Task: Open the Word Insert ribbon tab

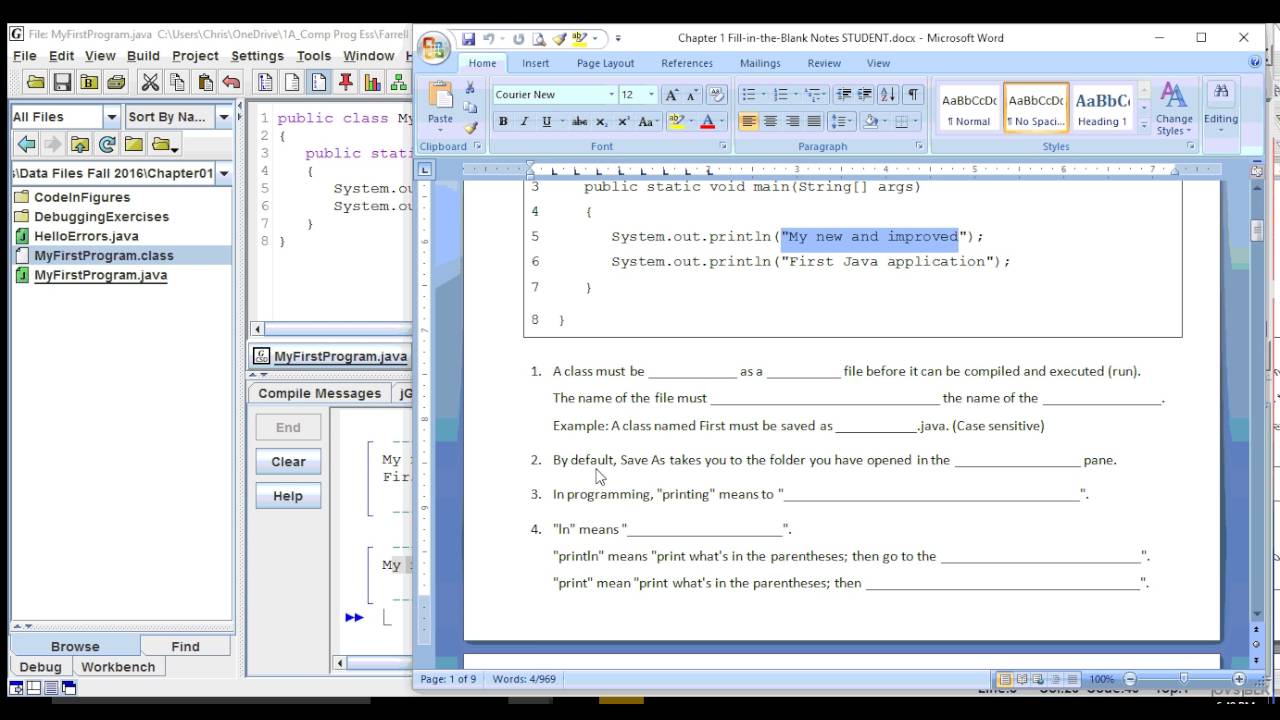Action: point(535,63)
